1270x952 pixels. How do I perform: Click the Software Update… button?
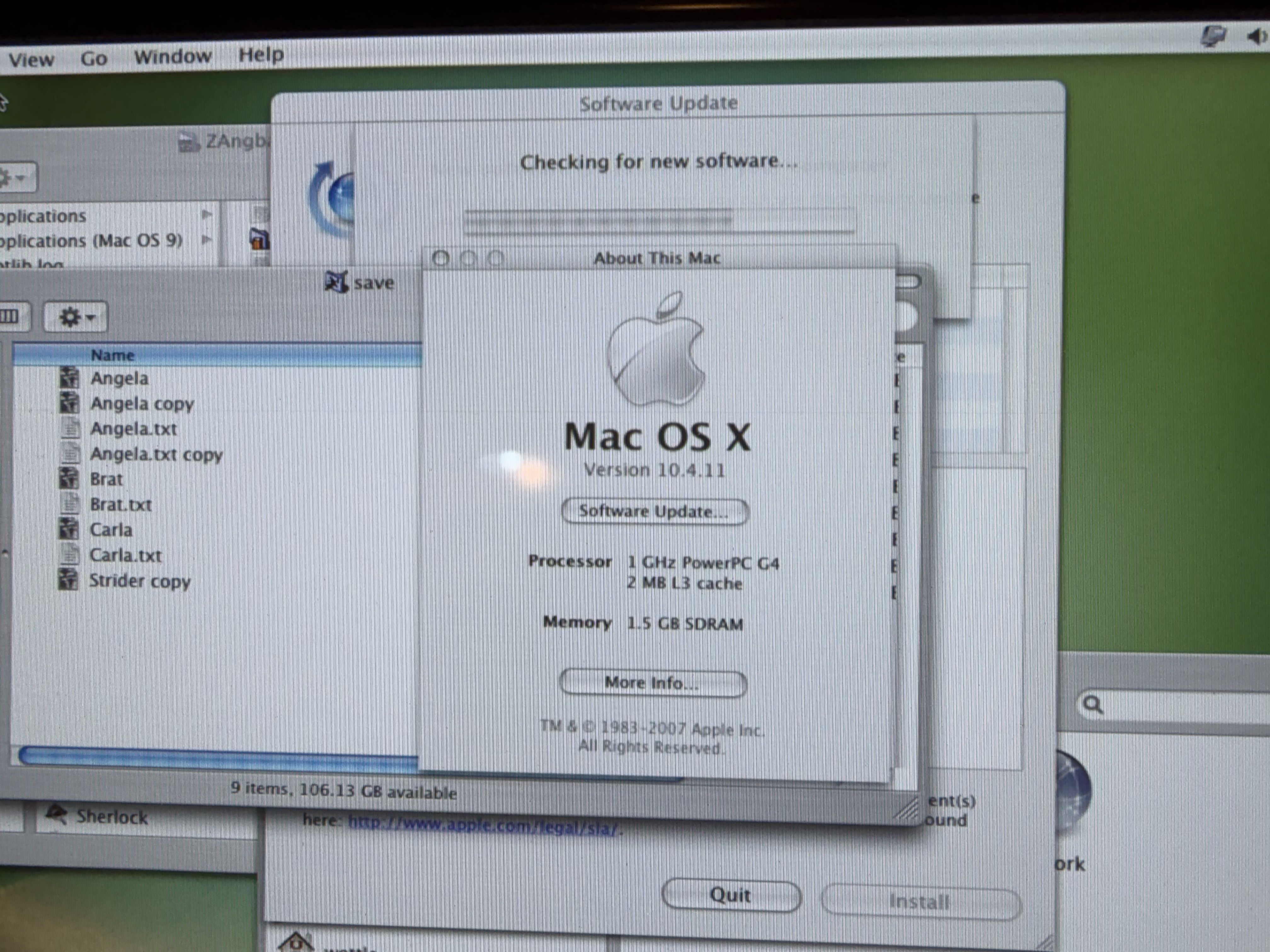(655, 511)
